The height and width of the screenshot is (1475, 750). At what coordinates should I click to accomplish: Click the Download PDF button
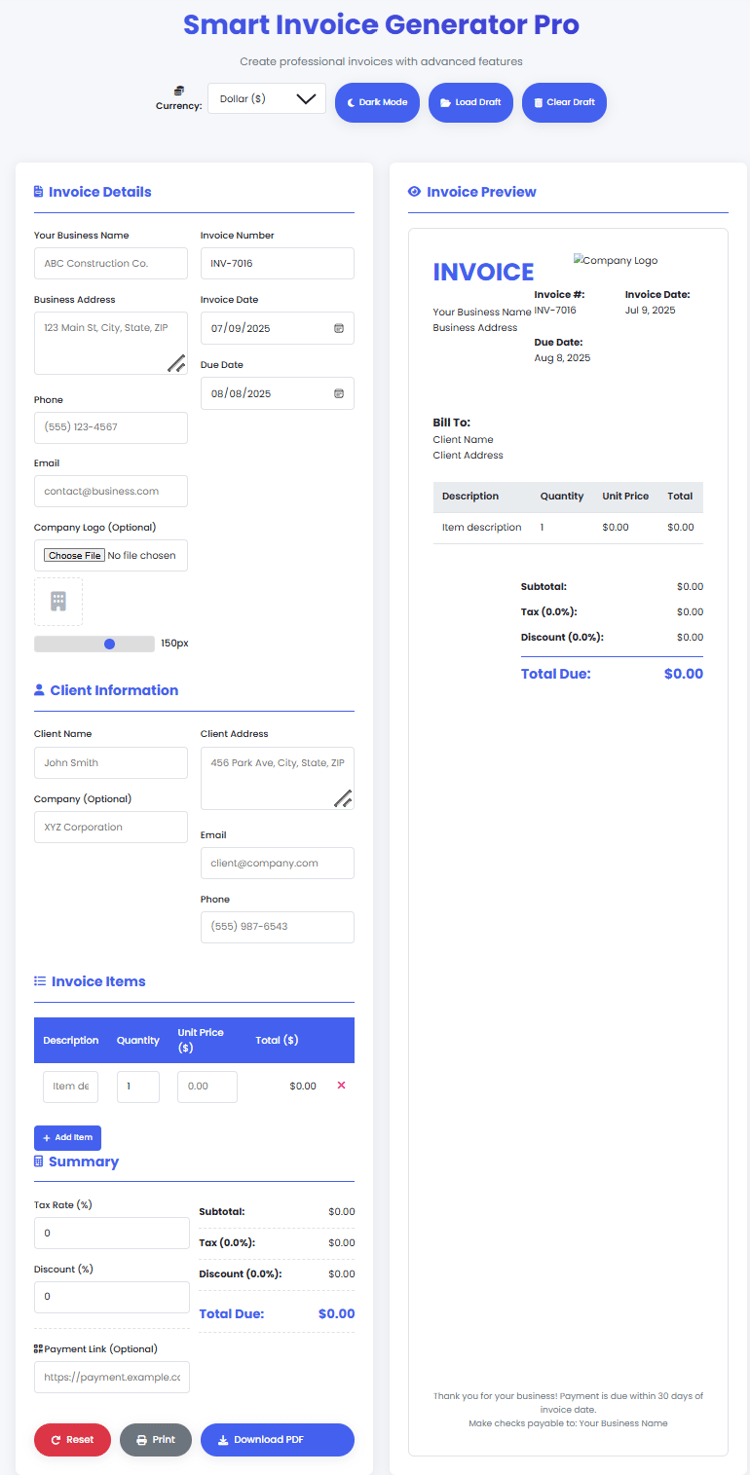point(278,1440)
